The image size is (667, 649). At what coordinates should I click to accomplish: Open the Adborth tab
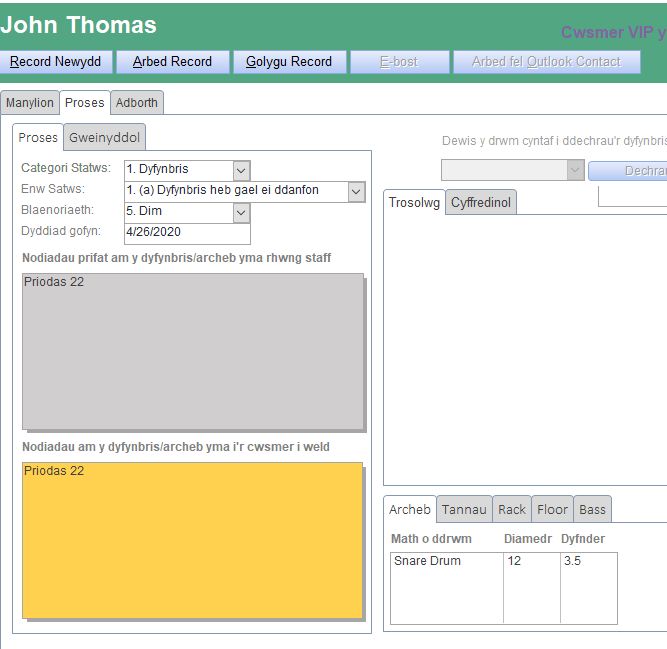coord(136,103)
